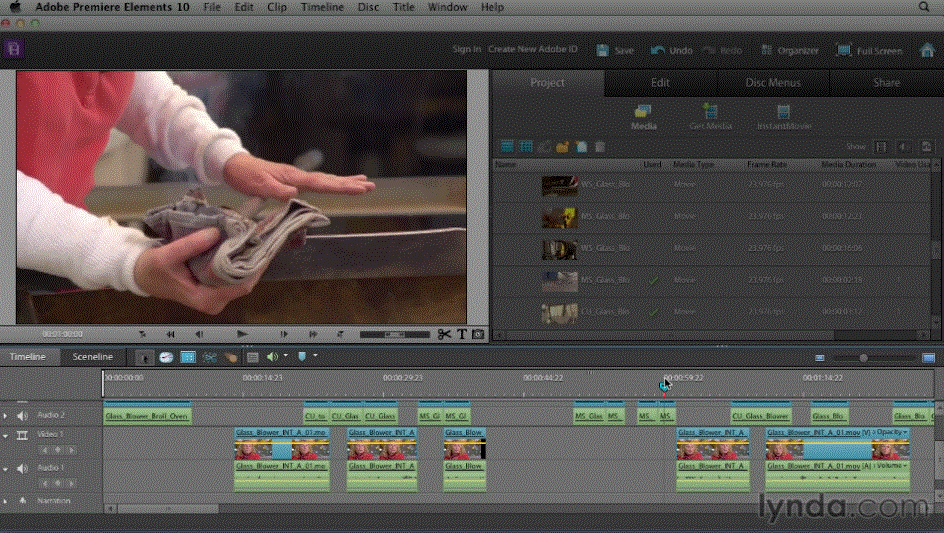
Task: Open the clip list icon in the timeline toolbar
Action: tap(253, 357)
